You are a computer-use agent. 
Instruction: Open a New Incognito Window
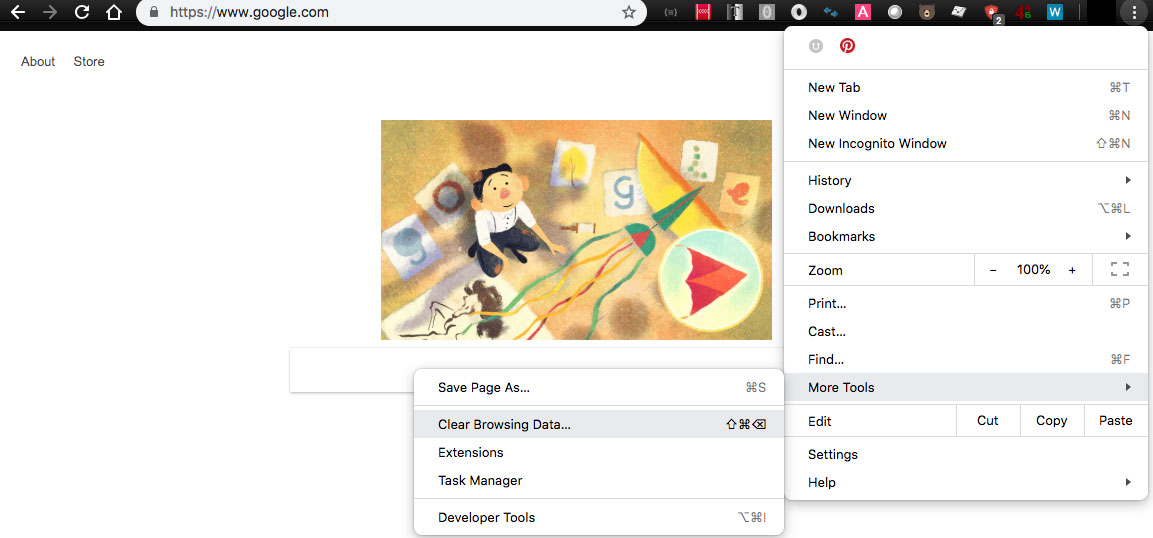[966, 143]
